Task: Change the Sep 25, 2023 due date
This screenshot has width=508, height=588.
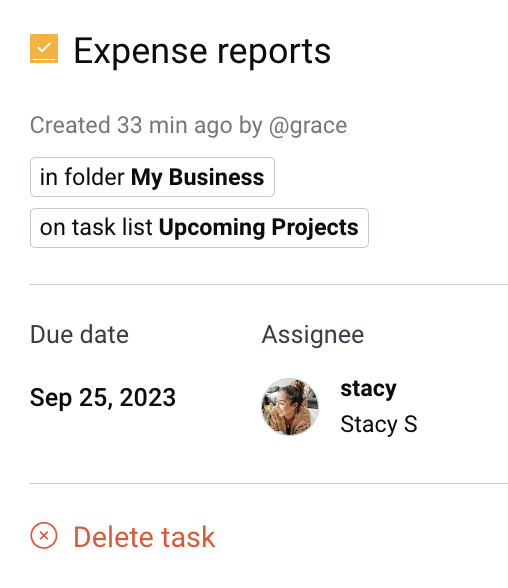Action: 103,398
